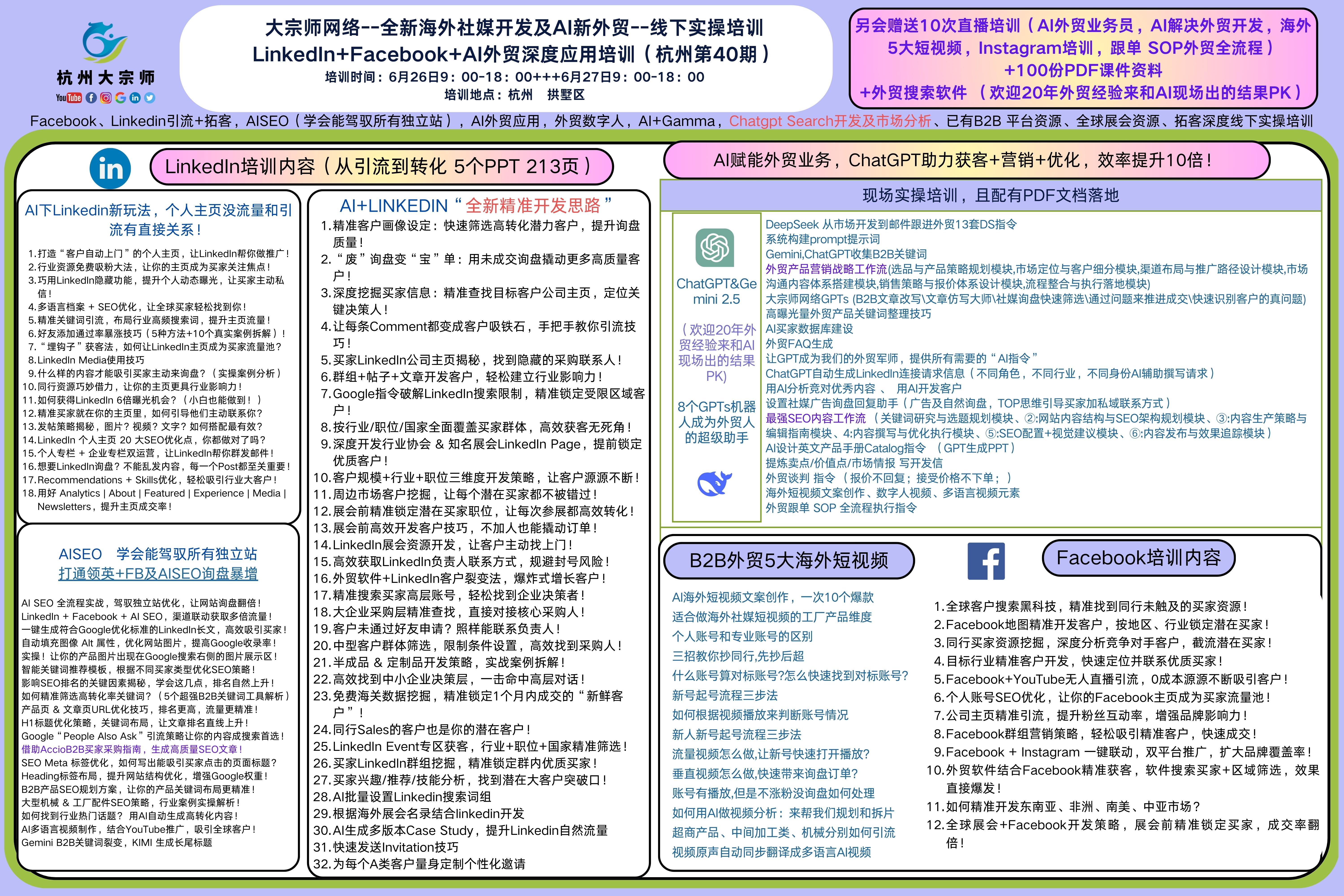Click item 9.Facebook + Instagram 一键联动
The width and height of the screenshot is (1344, 896).
point(1123,752)
